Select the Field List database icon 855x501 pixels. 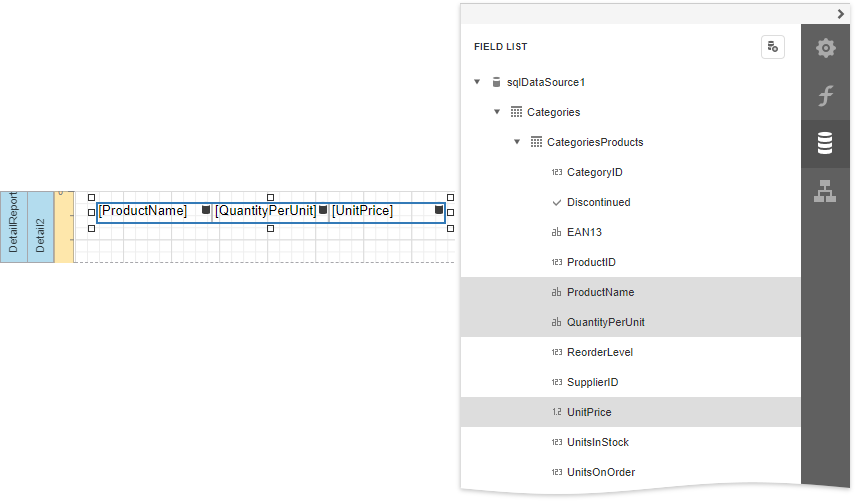pos(825,144)
